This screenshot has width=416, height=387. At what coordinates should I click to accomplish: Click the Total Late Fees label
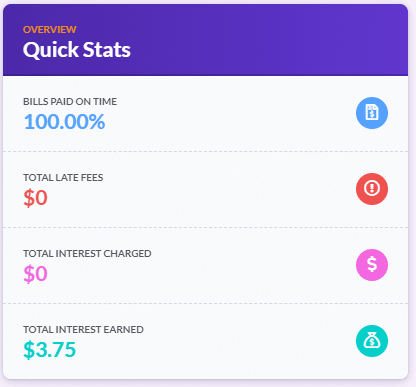pos(63,178)
